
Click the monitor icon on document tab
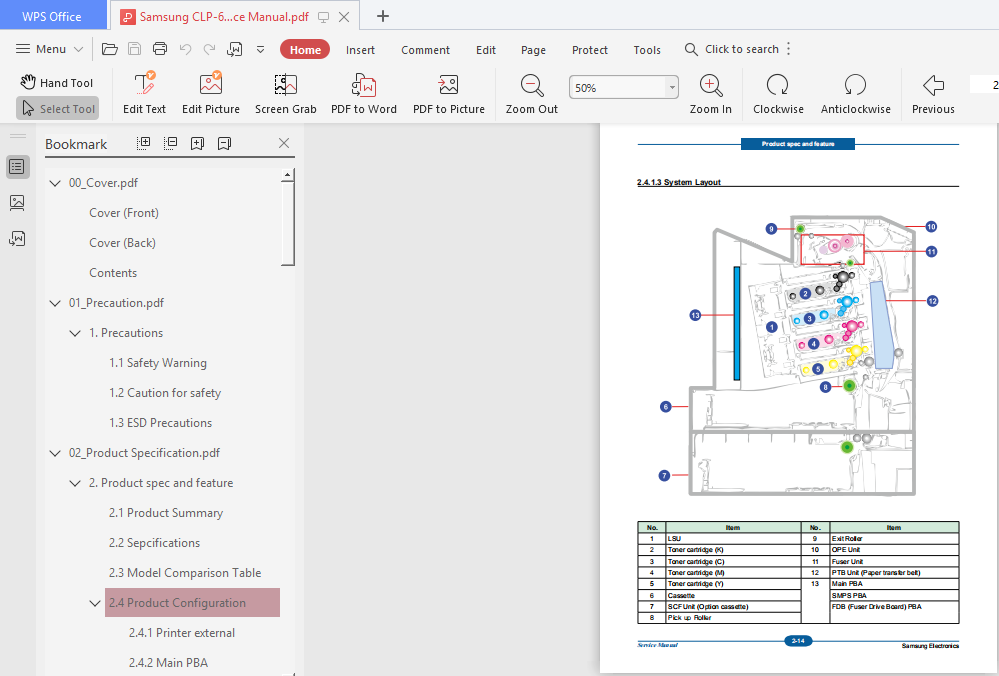[x=324, y=17]
